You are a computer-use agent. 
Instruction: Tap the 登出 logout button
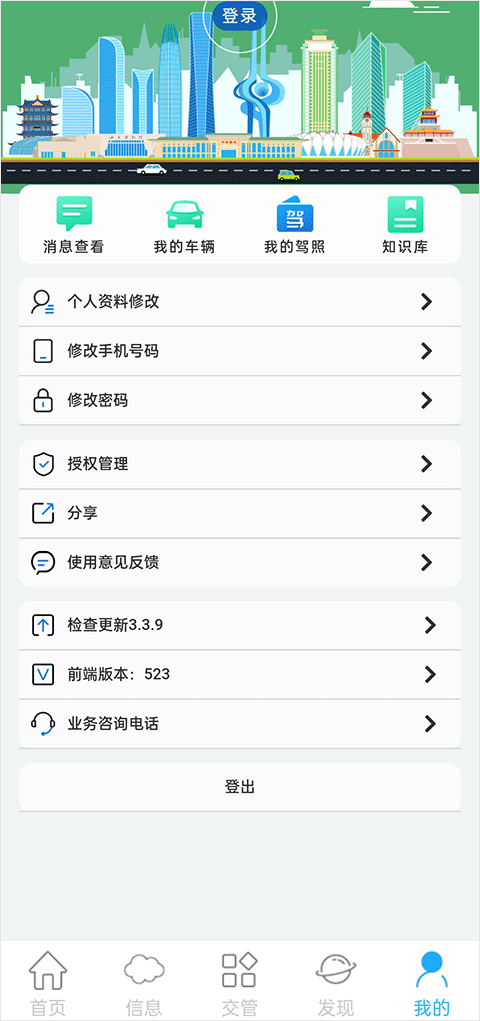pos(240,787)
